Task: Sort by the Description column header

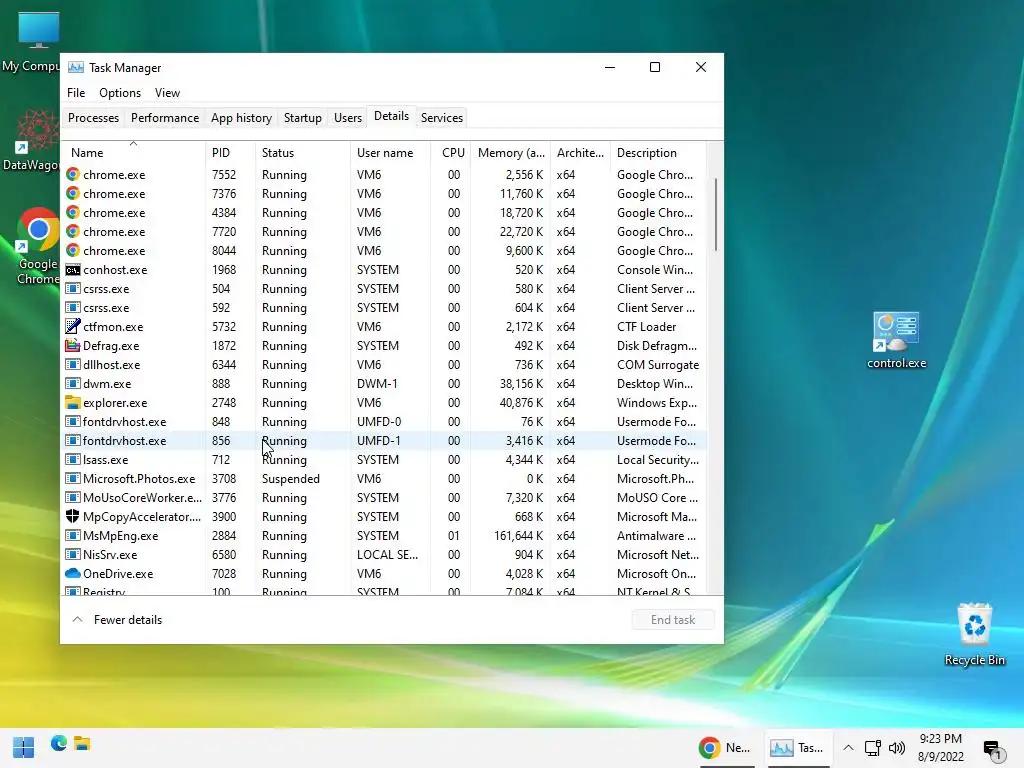Action: tap(658, 152)
